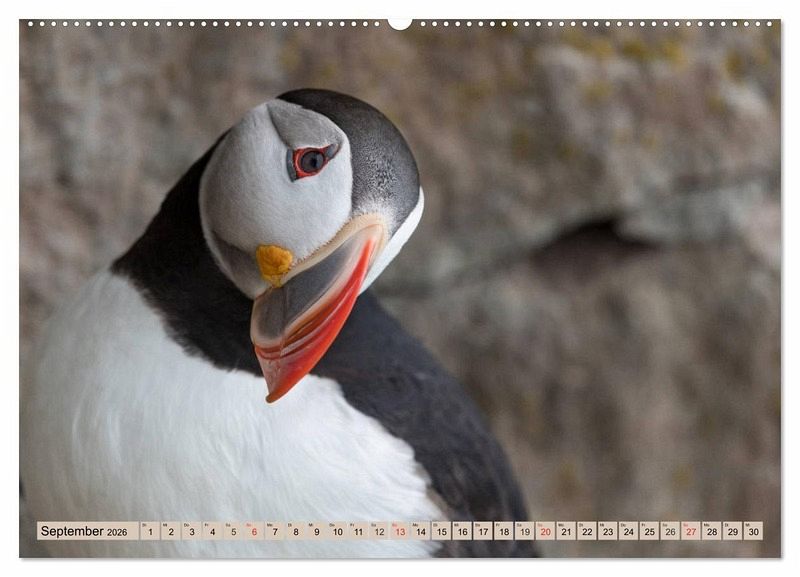This screenshot has height=577, width=800.
Task: Click day 18 in the date strip
Action: tap(504, 531)
